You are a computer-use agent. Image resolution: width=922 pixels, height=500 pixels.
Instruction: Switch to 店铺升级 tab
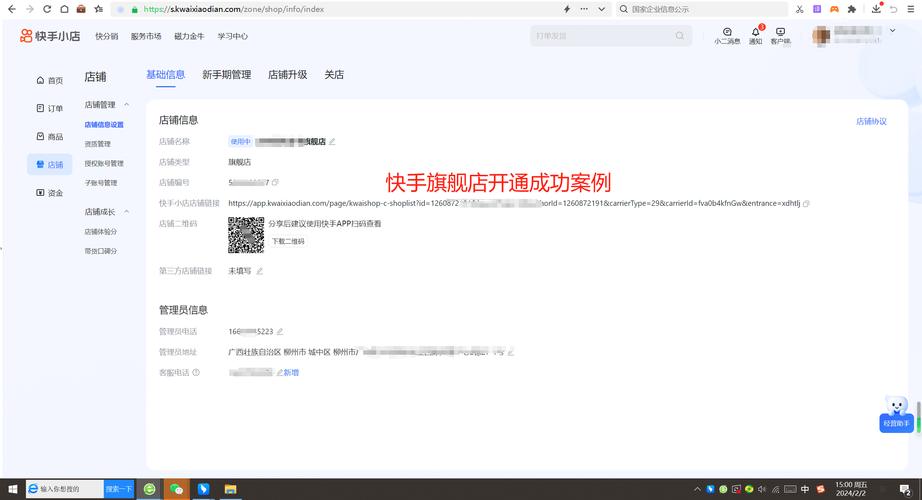288,75
